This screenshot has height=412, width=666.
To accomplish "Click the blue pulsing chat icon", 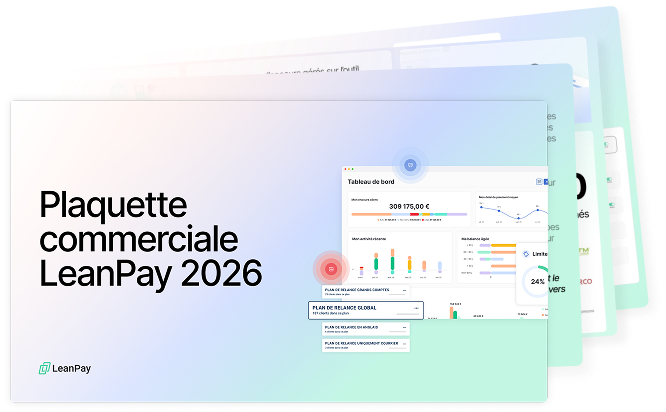I will (410, 165).
